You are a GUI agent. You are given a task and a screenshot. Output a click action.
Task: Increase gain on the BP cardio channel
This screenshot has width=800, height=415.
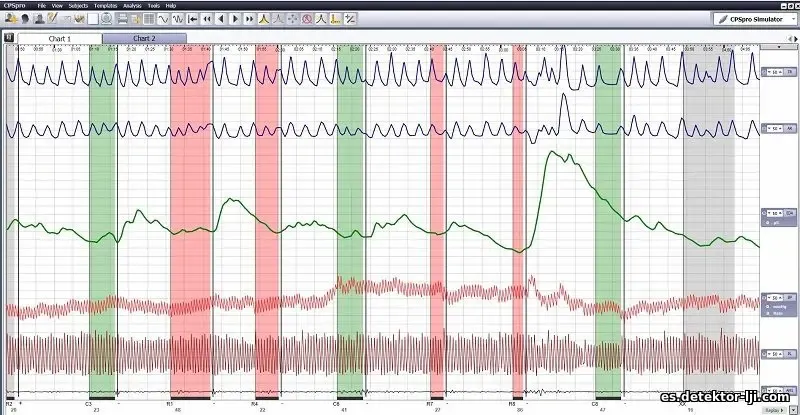click(x=781, y=297)
